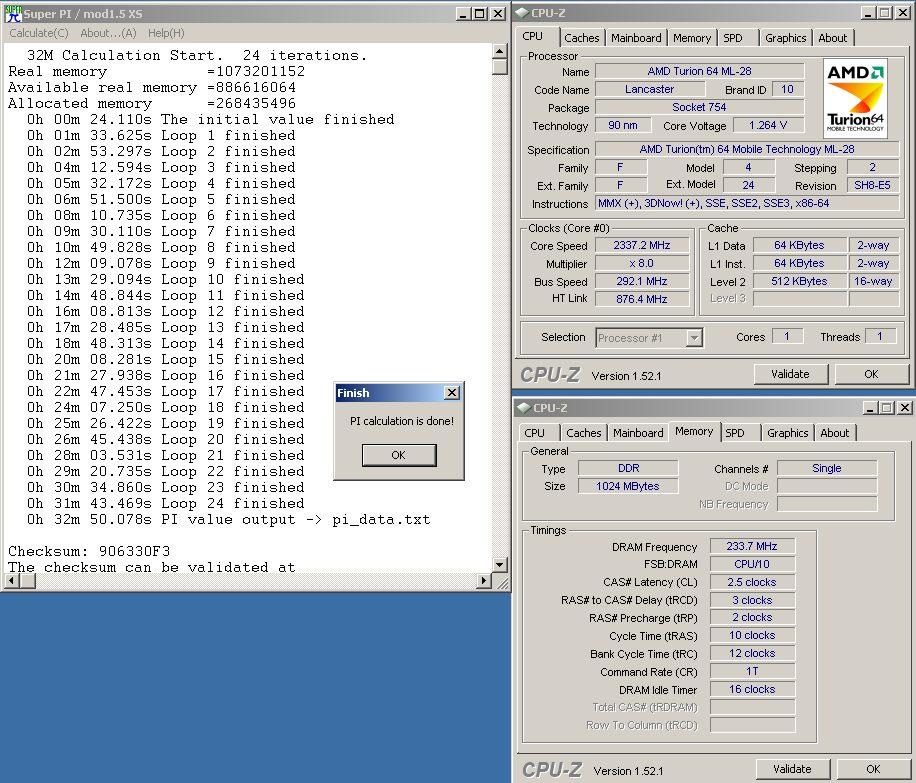Switch to About tab in top CPU-Z window
The image size is (916, 783).
coord(832,38)
